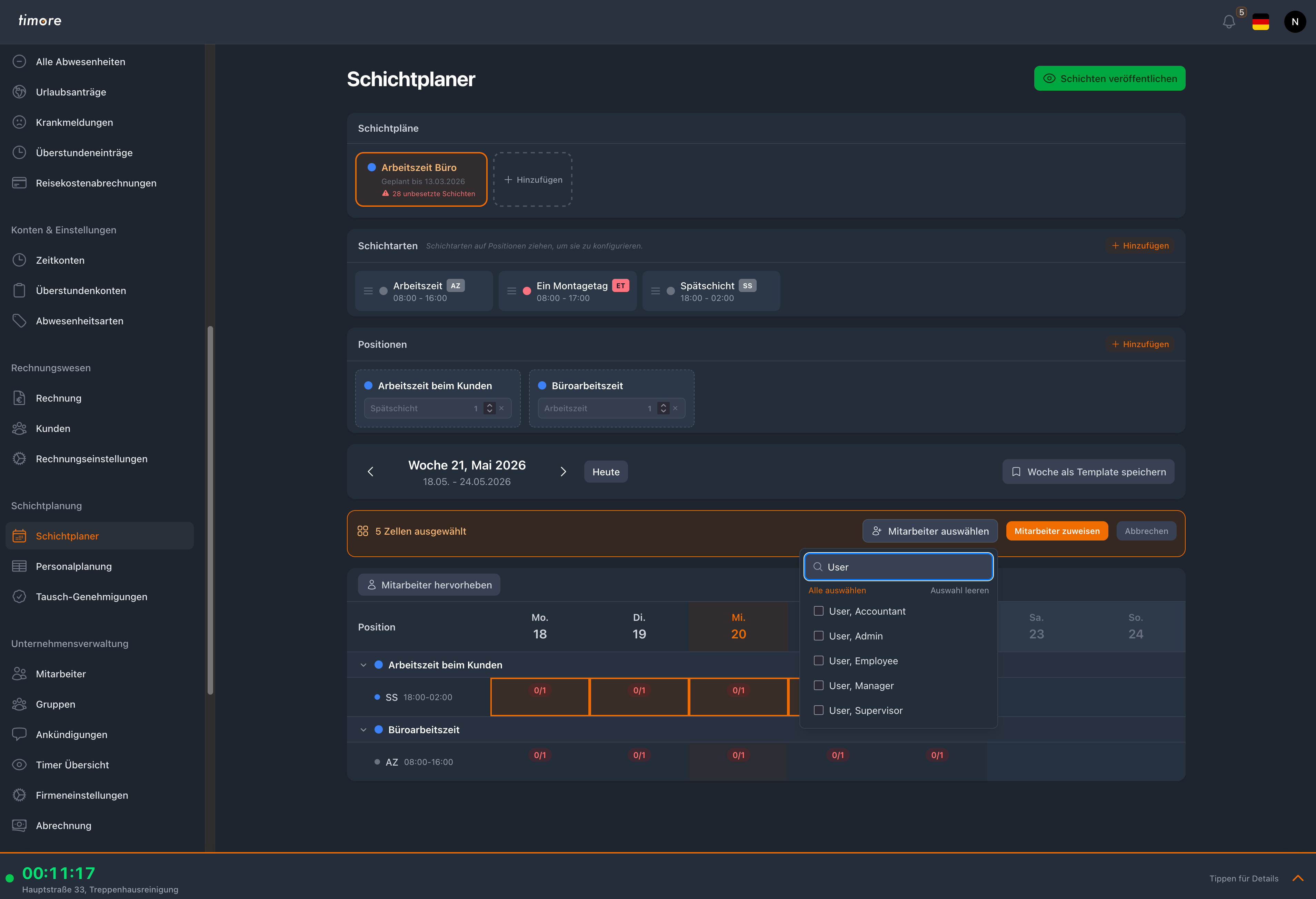The width and height of the screenshot is (1316, 899).
Task: Click drag handle of Ein Montagetag
Action: (x=511, y=291)
